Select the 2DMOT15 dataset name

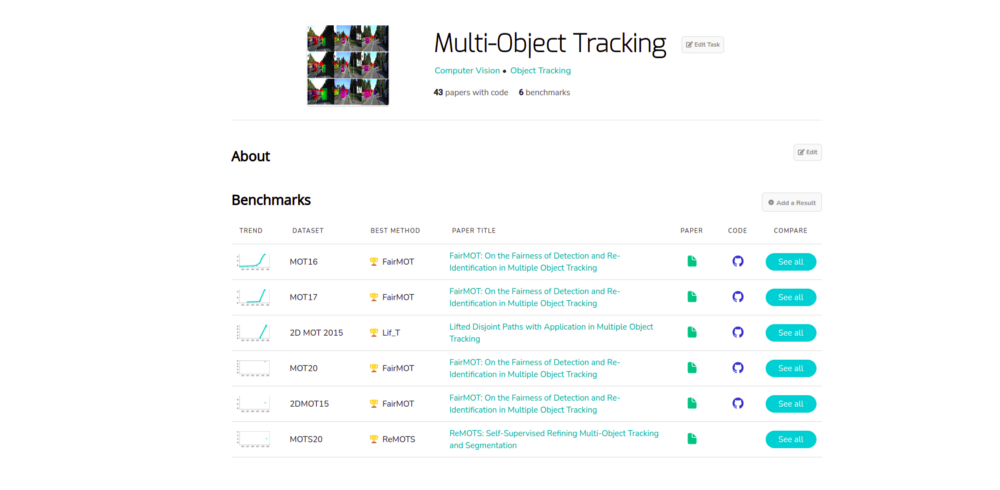click(x=309, y=404)
